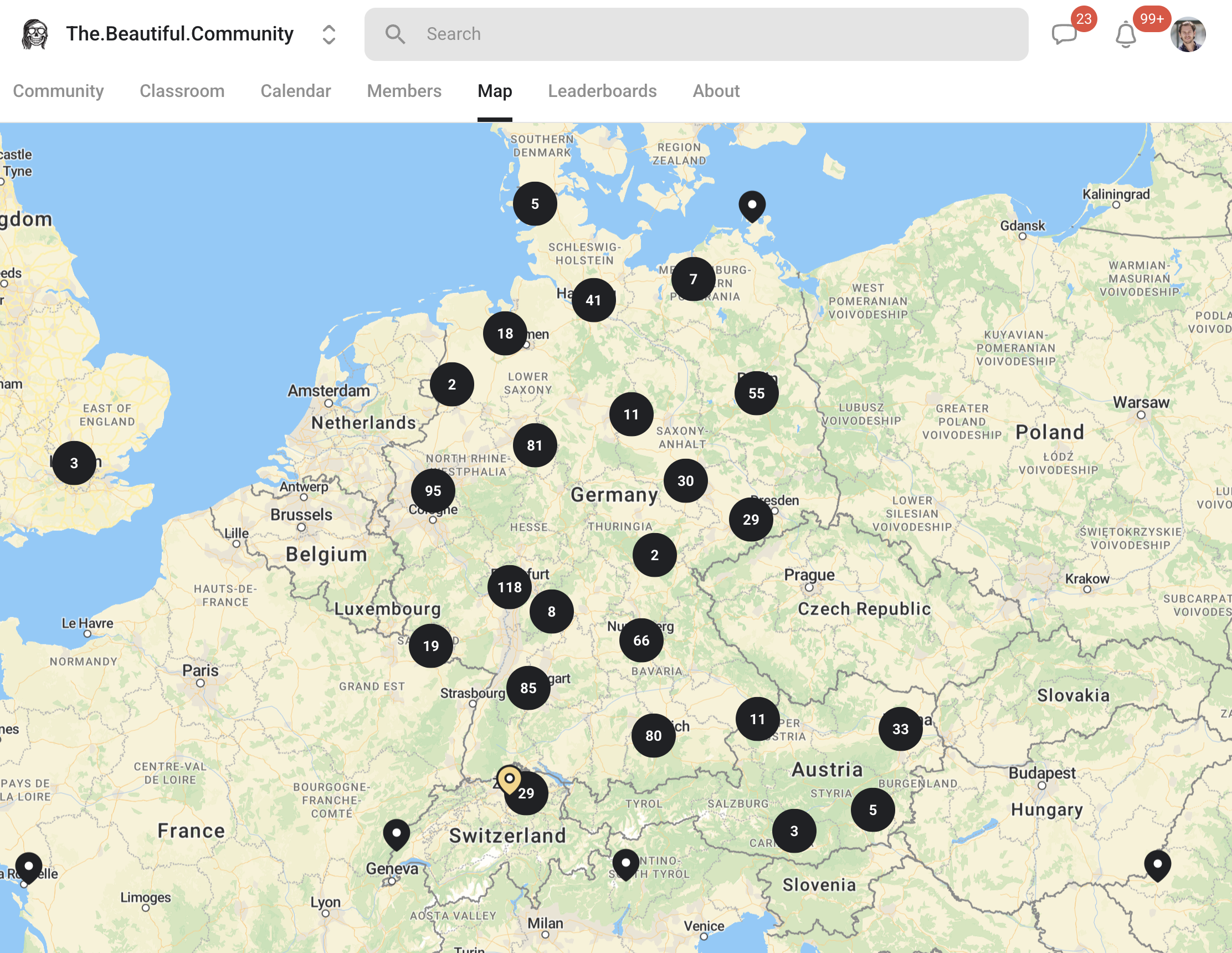Select the pin on the Baltic coast
The image size is (1232, 953).
(752, 205)
